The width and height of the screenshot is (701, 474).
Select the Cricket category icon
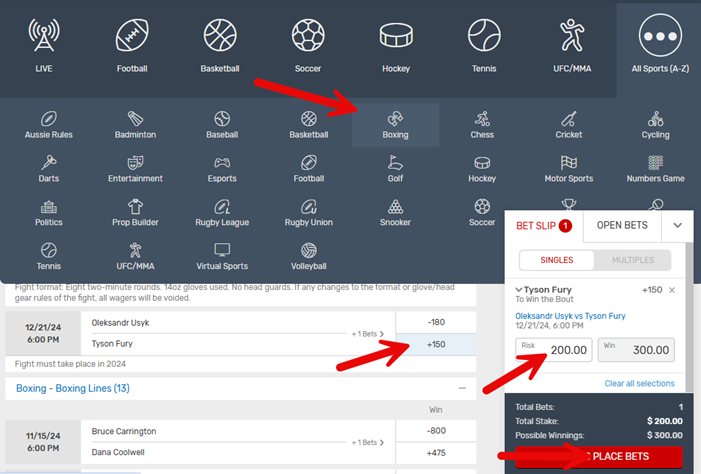(569, 125)
